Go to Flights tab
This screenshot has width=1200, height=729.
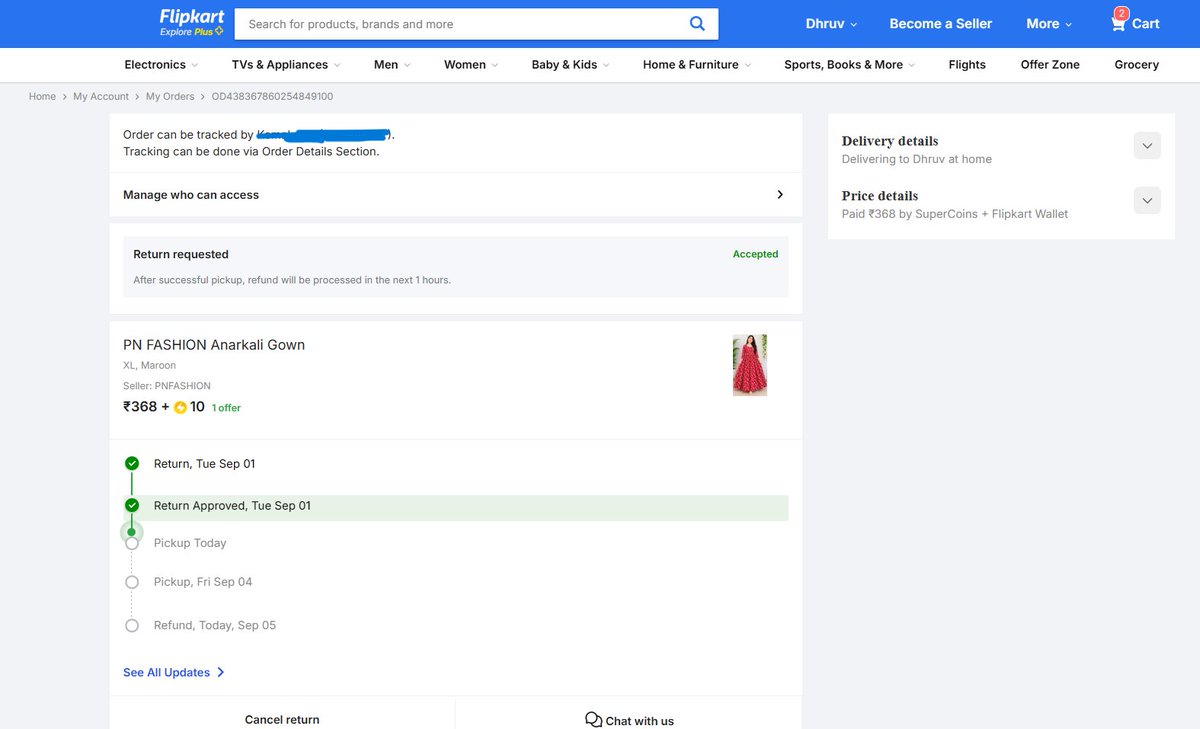coord(967,65)
